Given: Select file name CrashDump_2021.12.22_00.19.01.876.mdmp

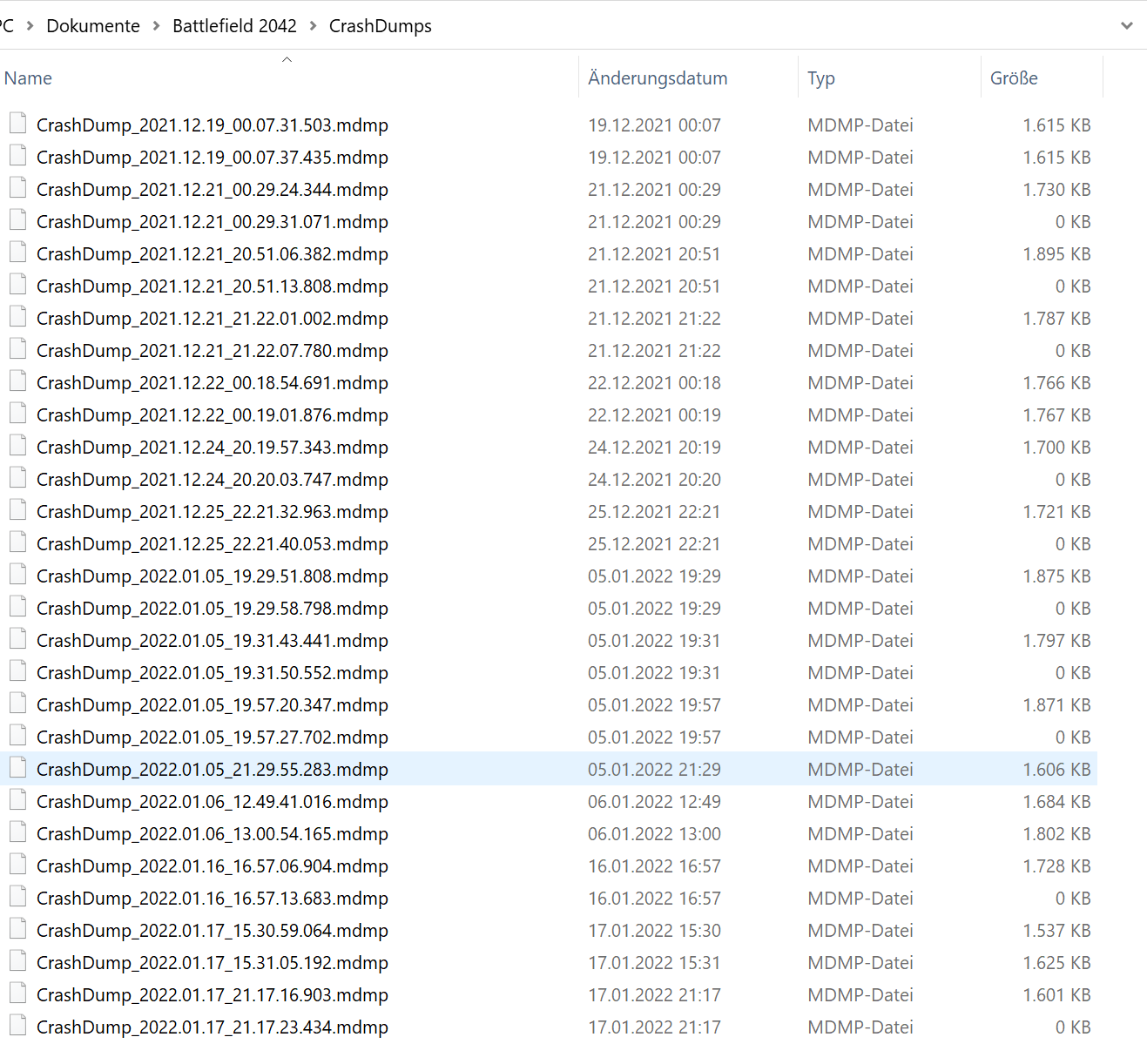Looking at the screenshot, I should [x=213, y=414].
